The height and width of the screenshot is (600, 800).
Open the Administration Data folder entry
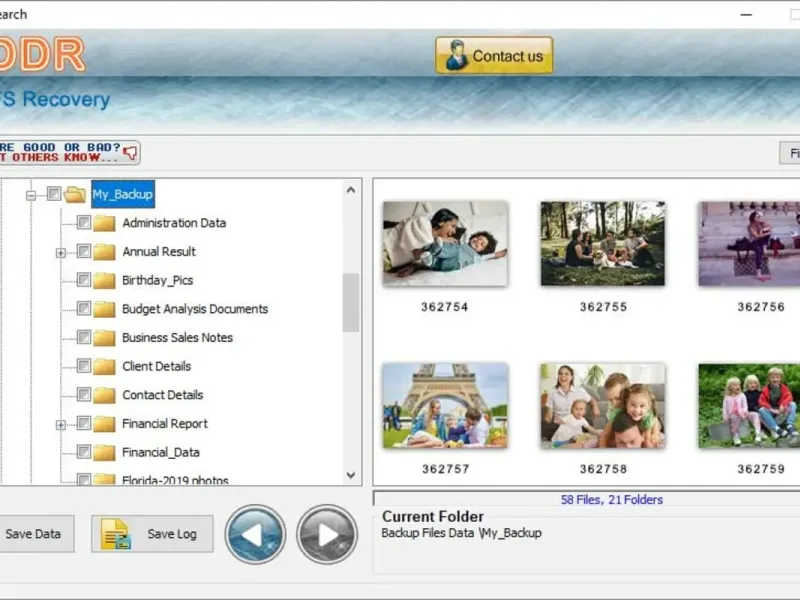point(174,223)
